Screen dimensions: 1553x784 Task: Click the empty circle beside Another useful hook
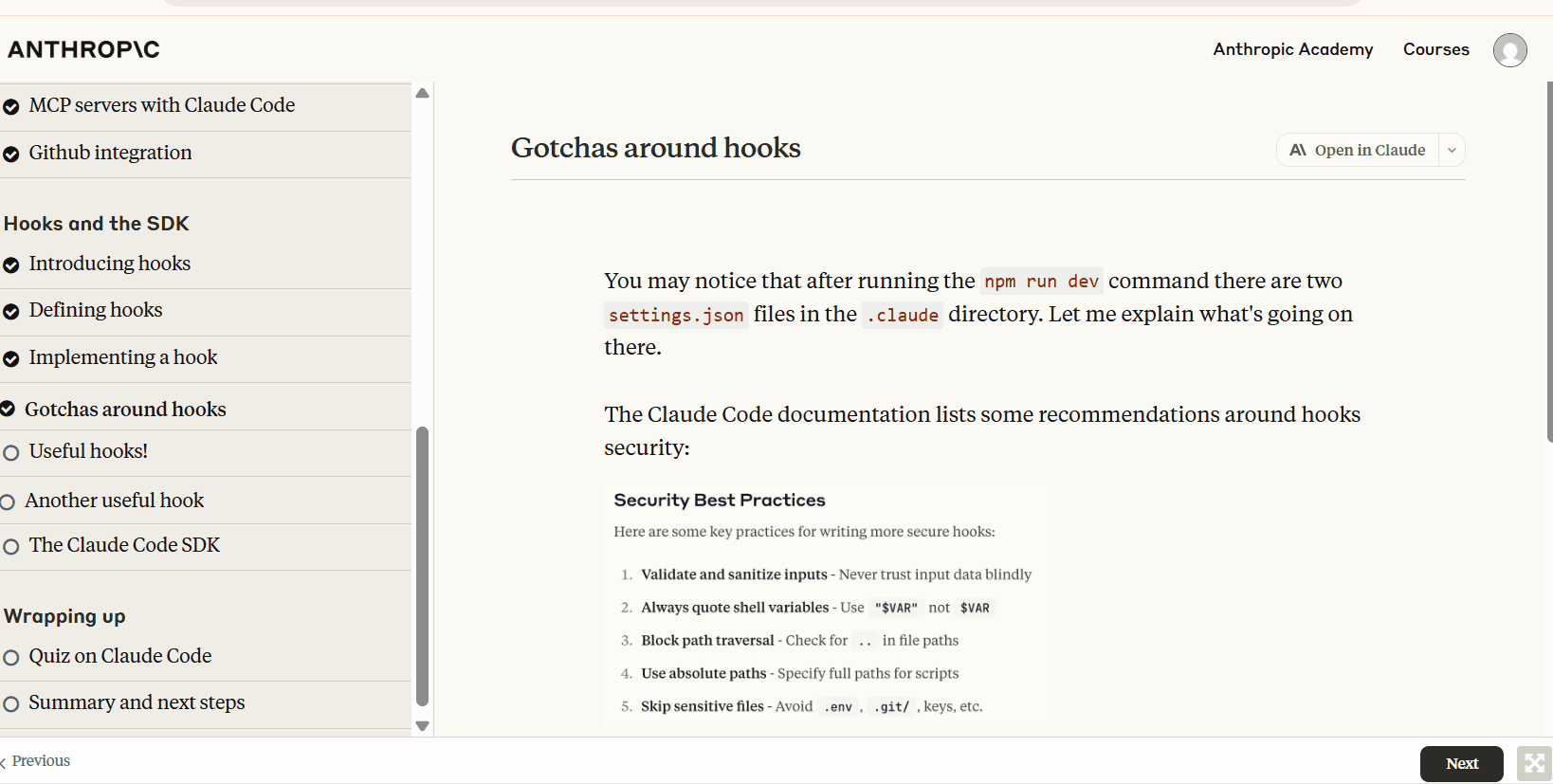8,502
